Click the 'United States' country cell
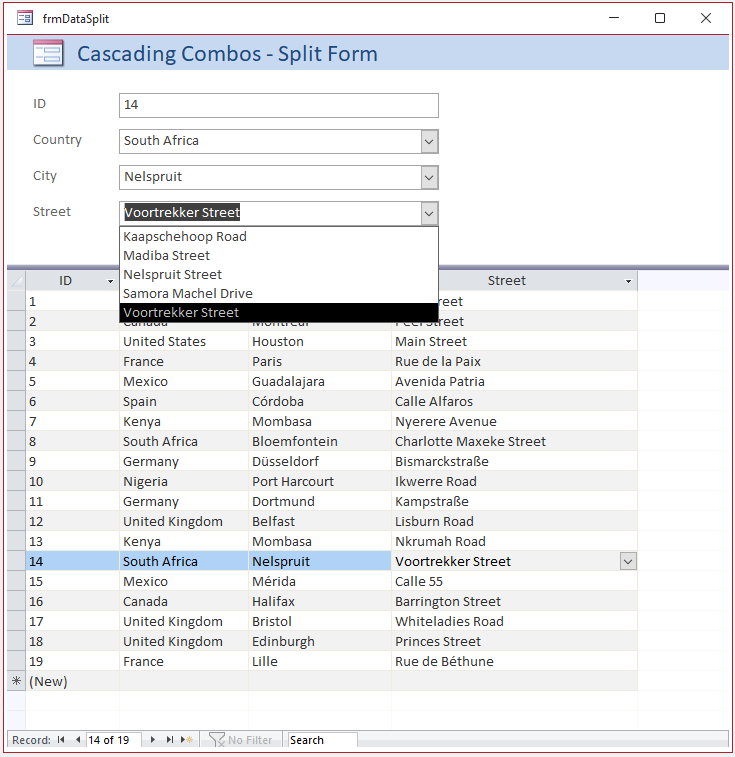Image resolution: width=735 pixels, height=757 pixels. click(x=184, y=341)
